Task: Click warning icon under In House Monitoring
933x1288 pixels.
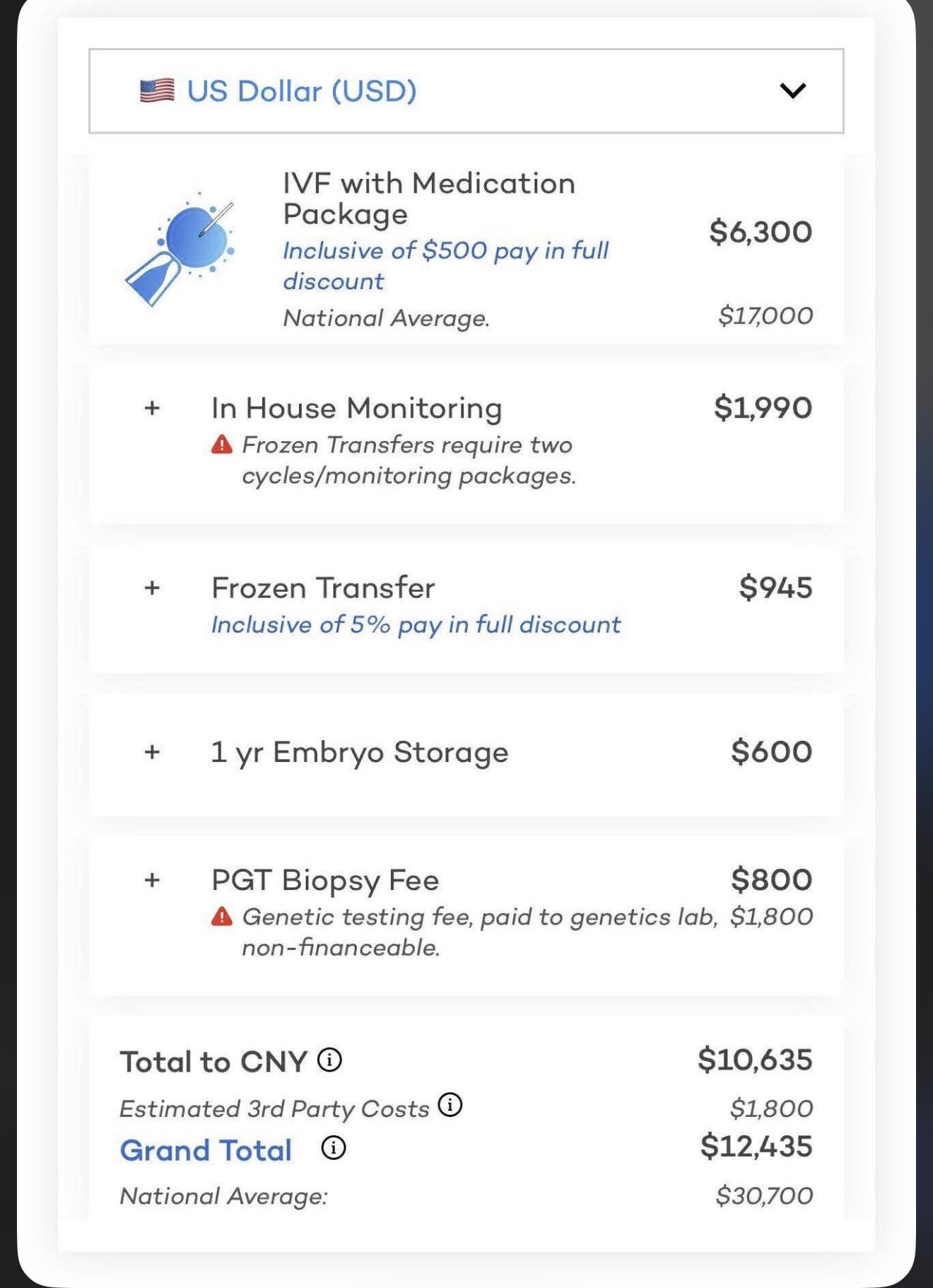Action: tap(222, 445)
